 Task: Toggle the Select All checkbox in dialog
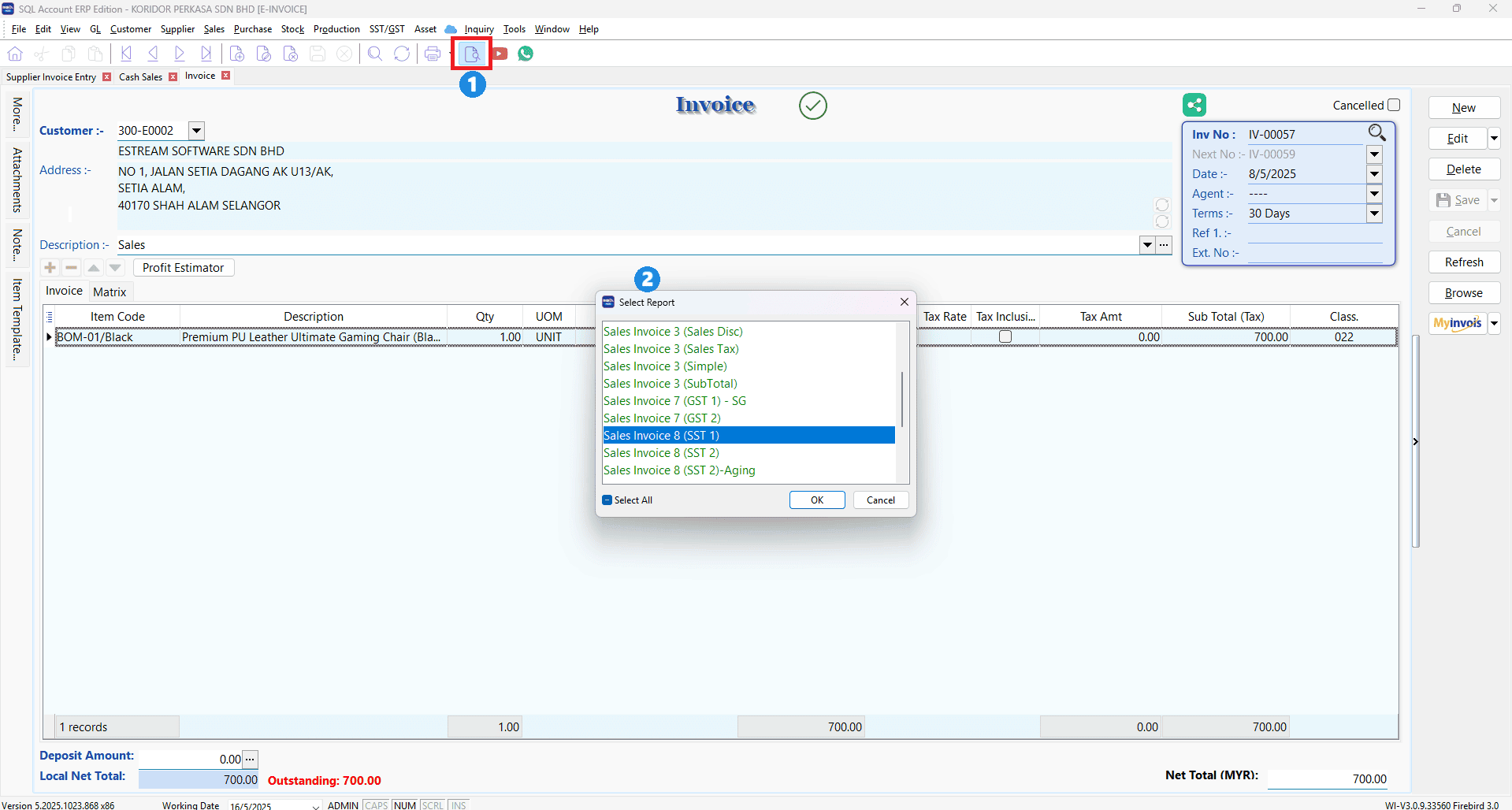[607, 500]
